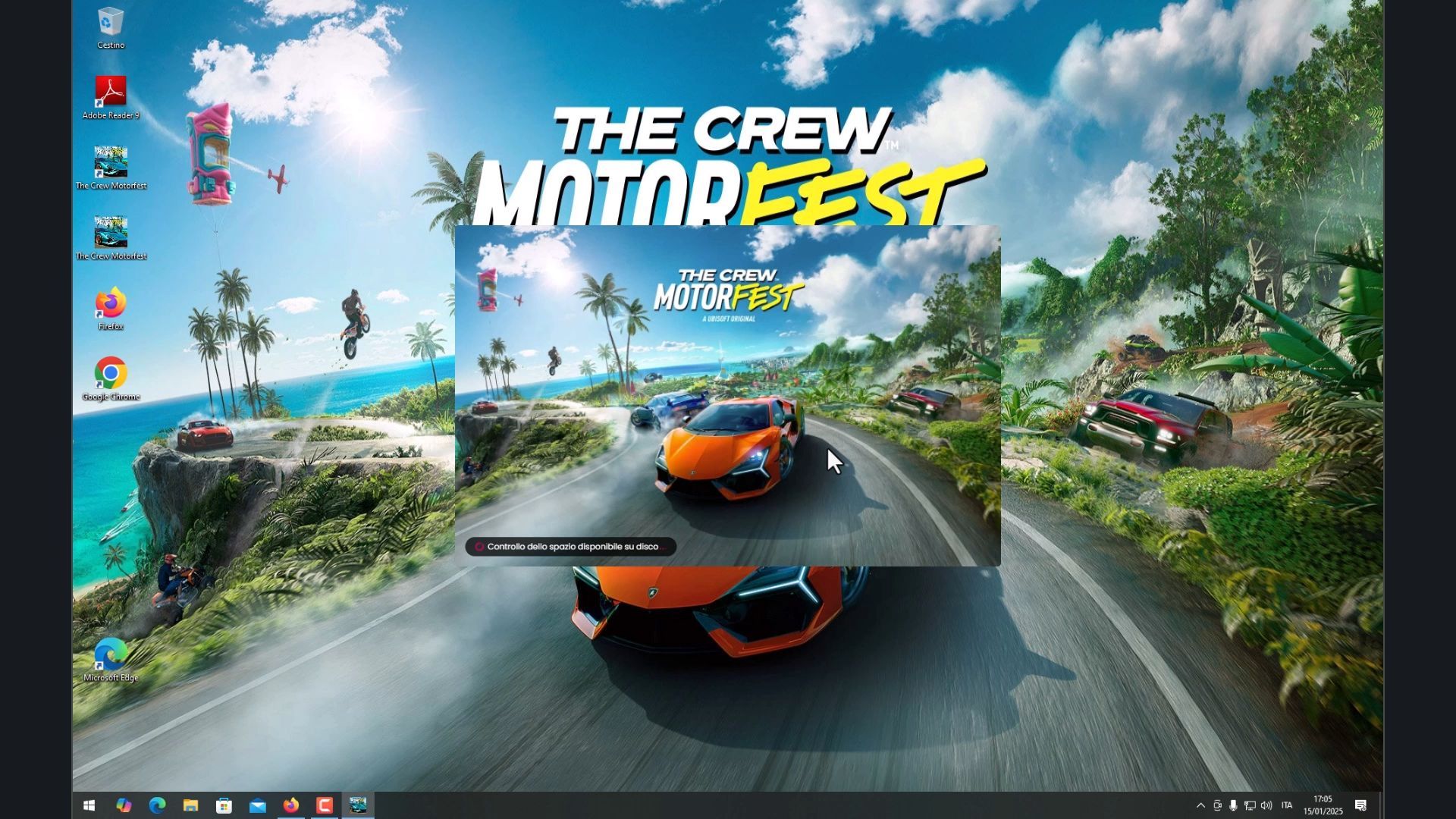Launch Copilot from the taskbar

tap(124, 805)
